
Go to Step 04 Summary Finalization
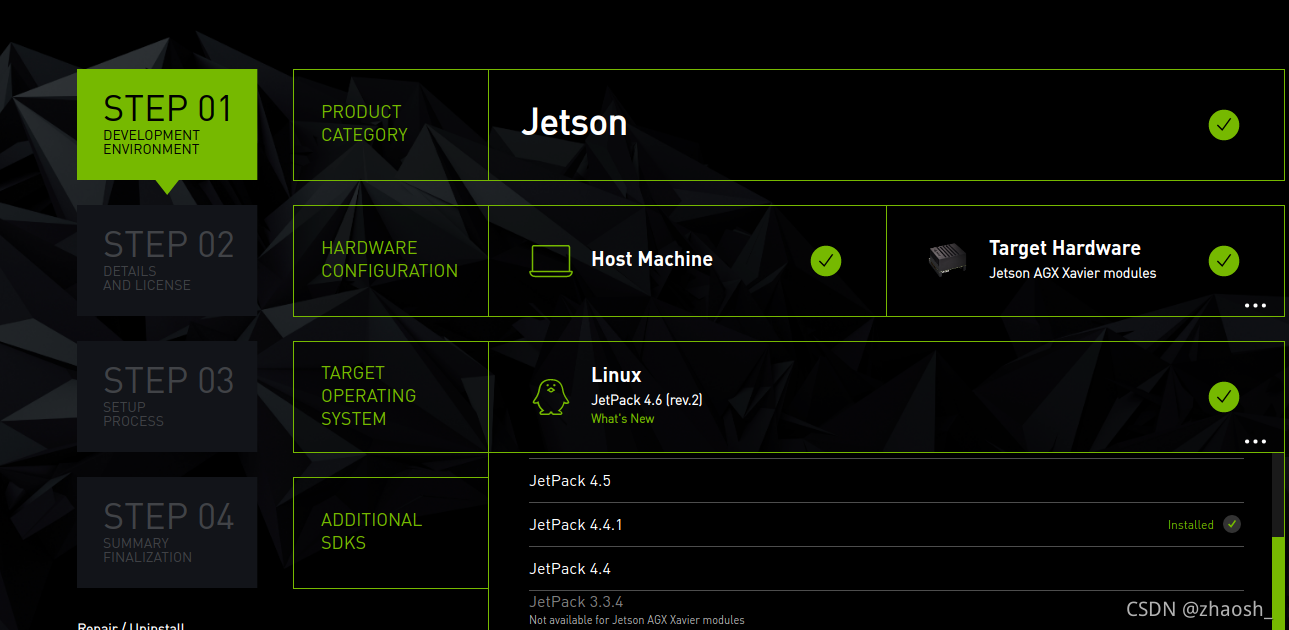(167, 532)
